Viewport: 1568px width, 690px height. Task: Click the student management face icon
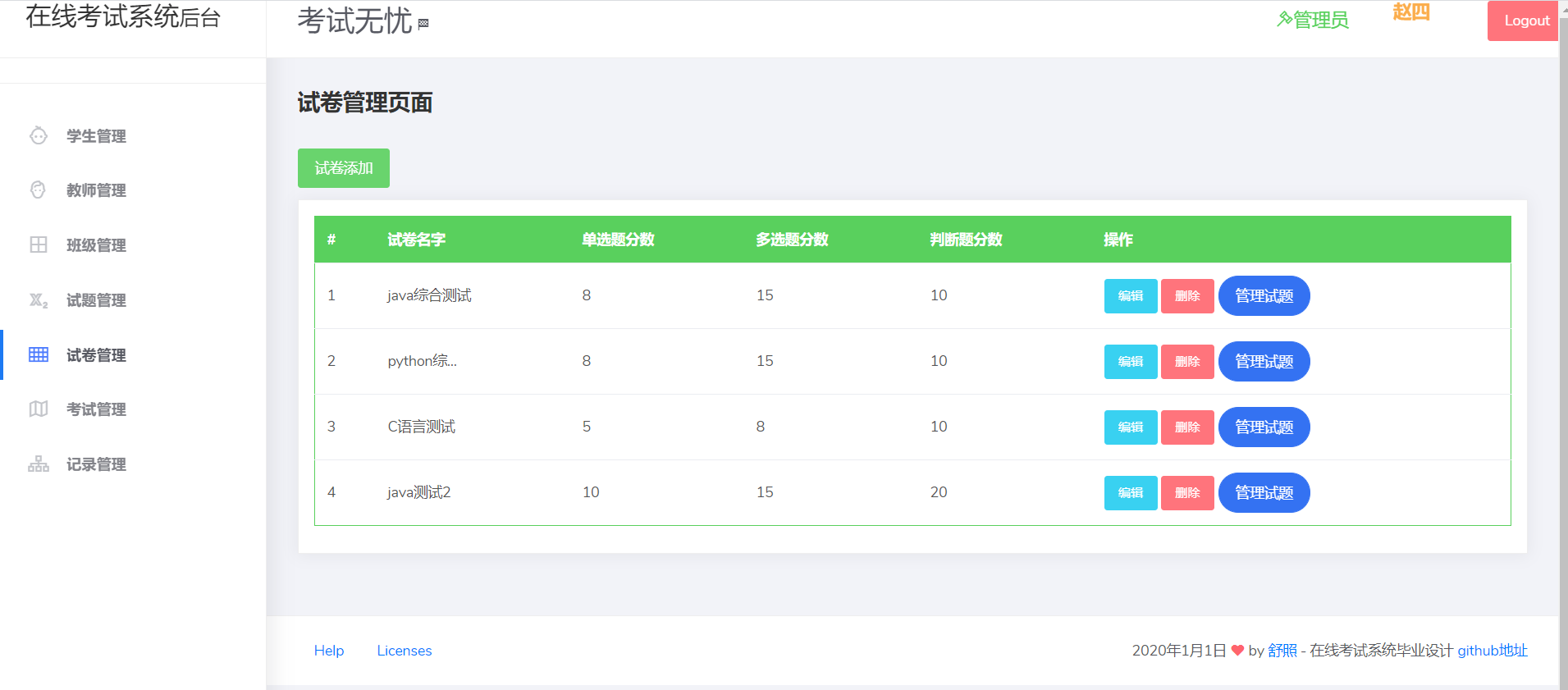(x=39, y=135)
